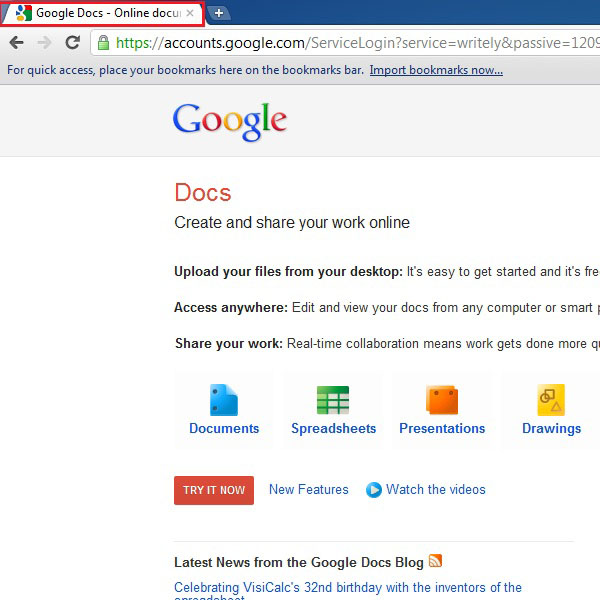This screenshot has width=600, height=600.
Task: Click Import bookmarks now link
Action: [436, 70]
